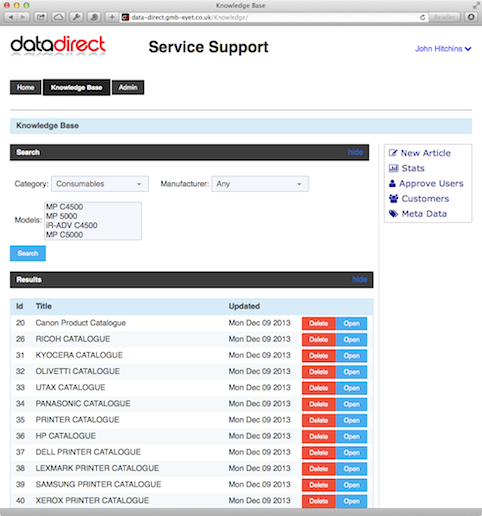The image size is (482, 516).
Task: Click the browser back arrow button
Action: coord(11,17)
